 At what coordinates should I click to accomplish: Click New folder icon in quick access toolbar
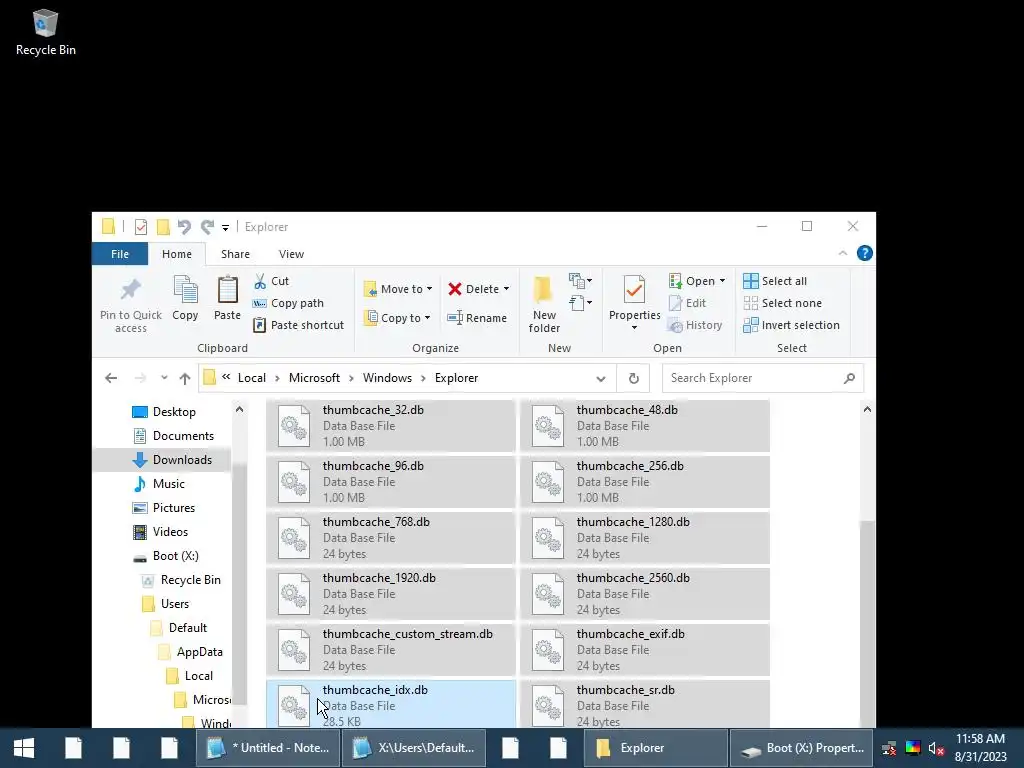pos(163,227)
